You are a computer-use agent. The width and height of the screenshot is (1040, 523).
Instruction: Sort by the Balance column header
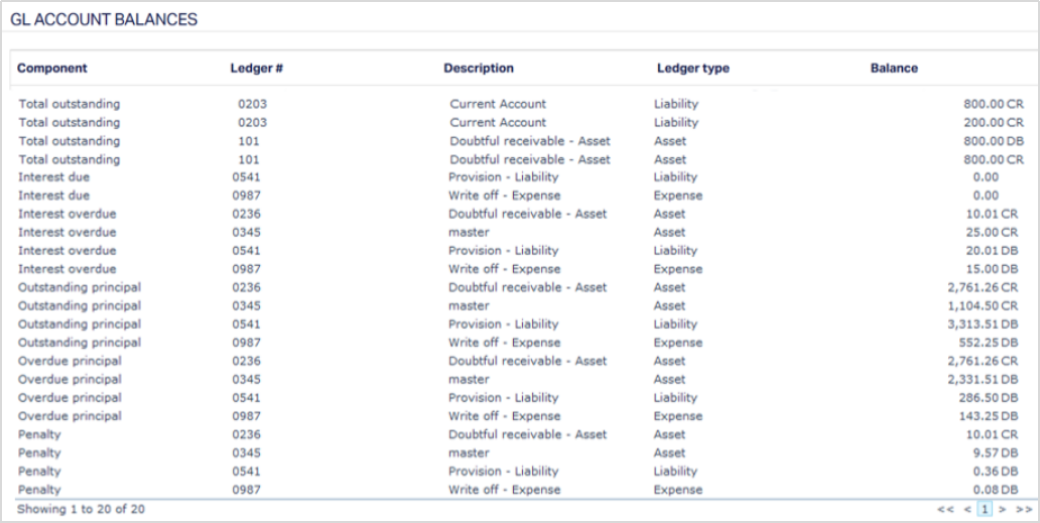[x=894, y=69]
